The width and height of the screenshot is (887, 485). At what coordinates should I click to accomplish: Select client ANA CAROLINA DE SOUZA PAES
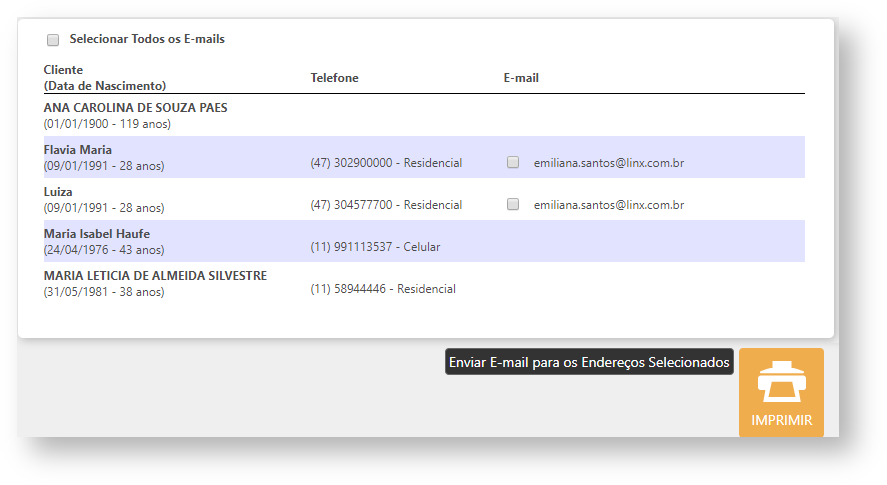135,108
